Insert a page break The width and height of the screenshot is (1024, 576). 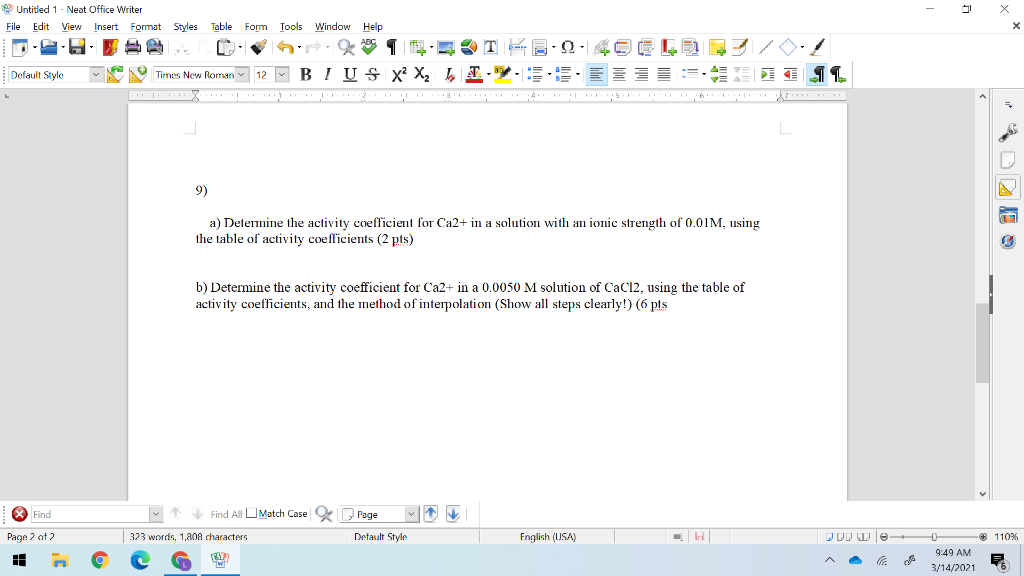(517, 47)
